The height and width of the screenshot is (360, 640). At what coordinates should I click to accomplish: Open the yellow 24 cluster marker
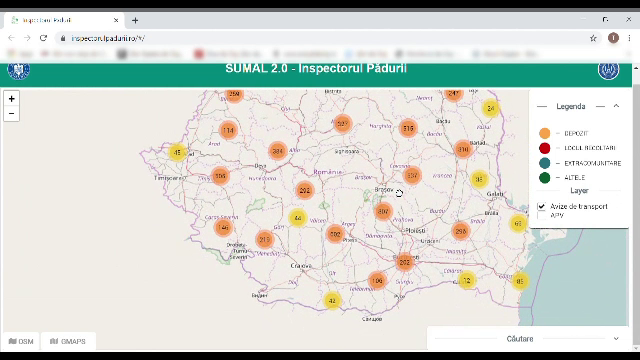click(x=491, y=109)
